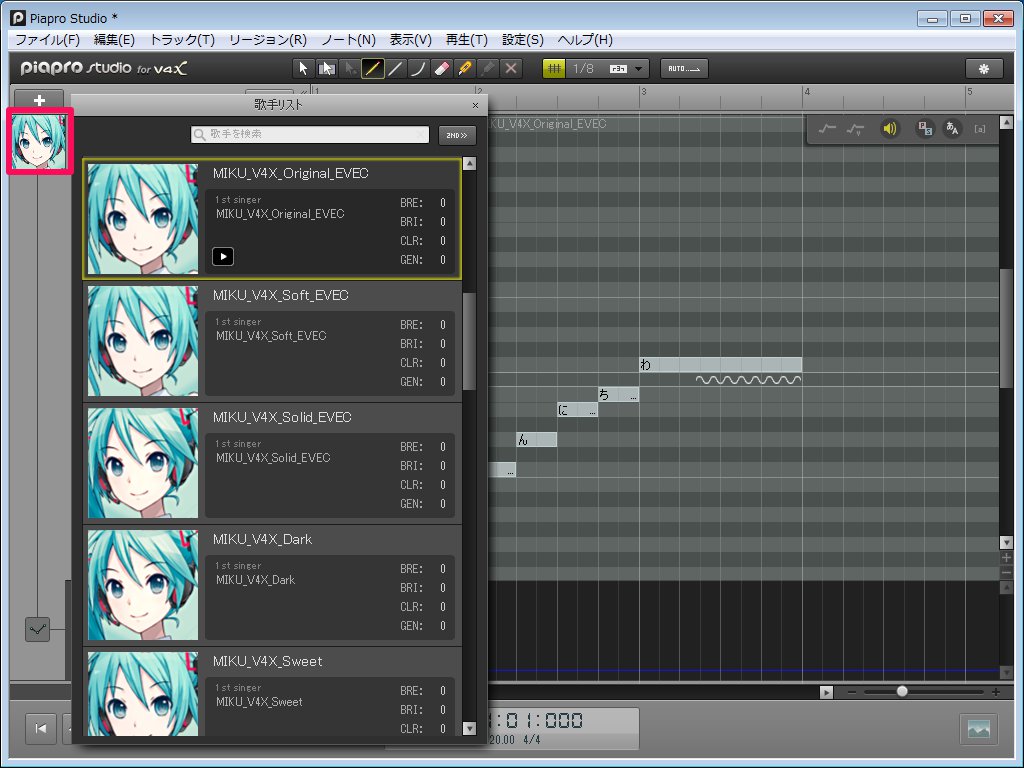Toggle the yellow speaker note audition
The height and width of the screenshot is (768, 1024).
tap(889, 129)
